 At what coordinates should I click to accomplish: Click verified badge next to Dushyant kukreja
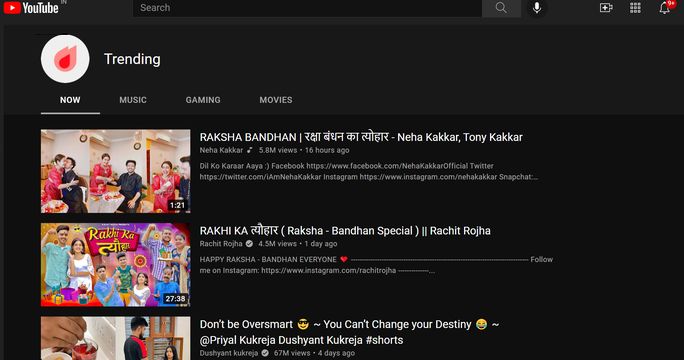pos(265,353)
